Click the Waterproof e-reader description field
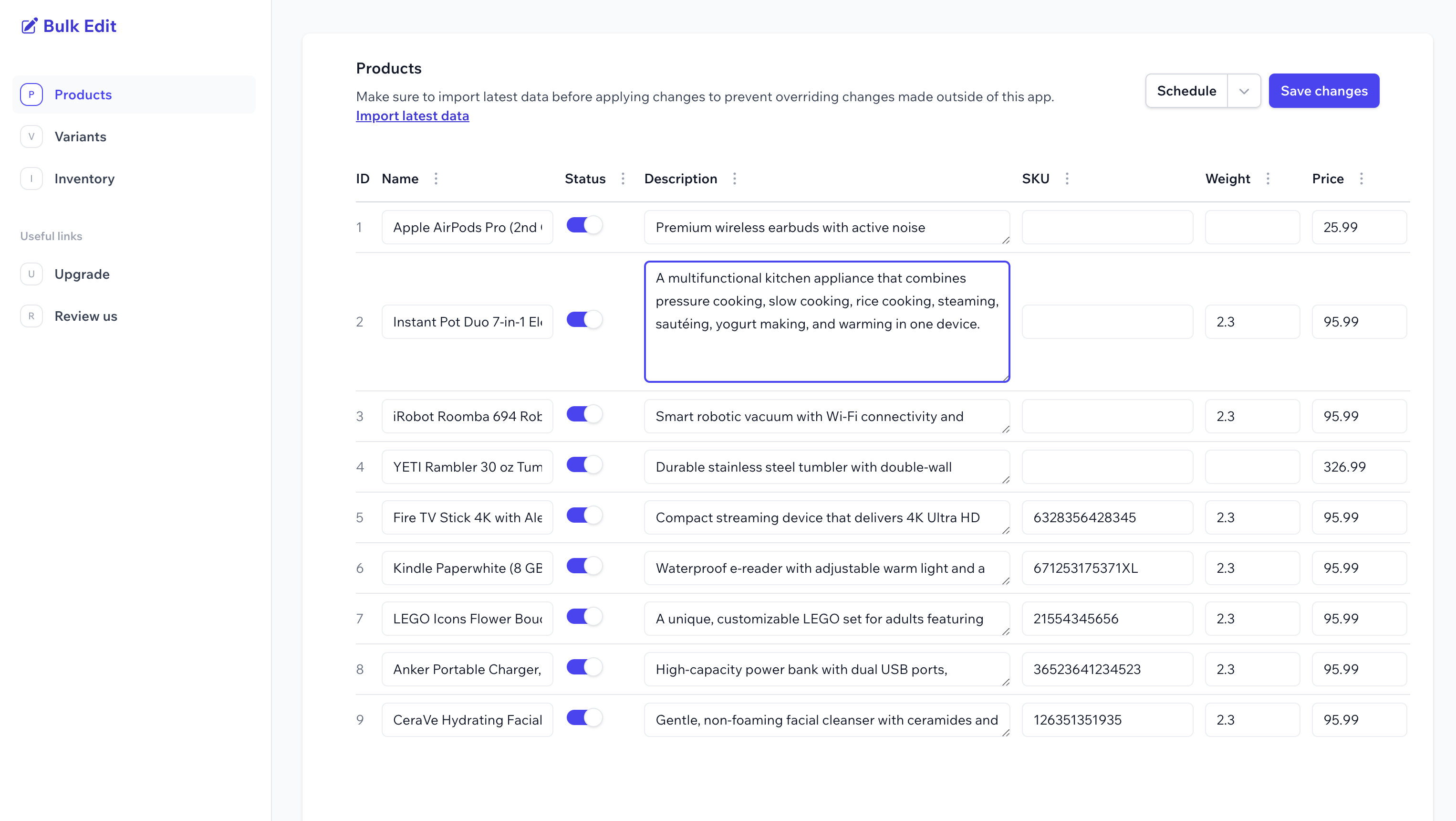The width and height of the screenshot is (1456, 821). [x=827, y=568]
